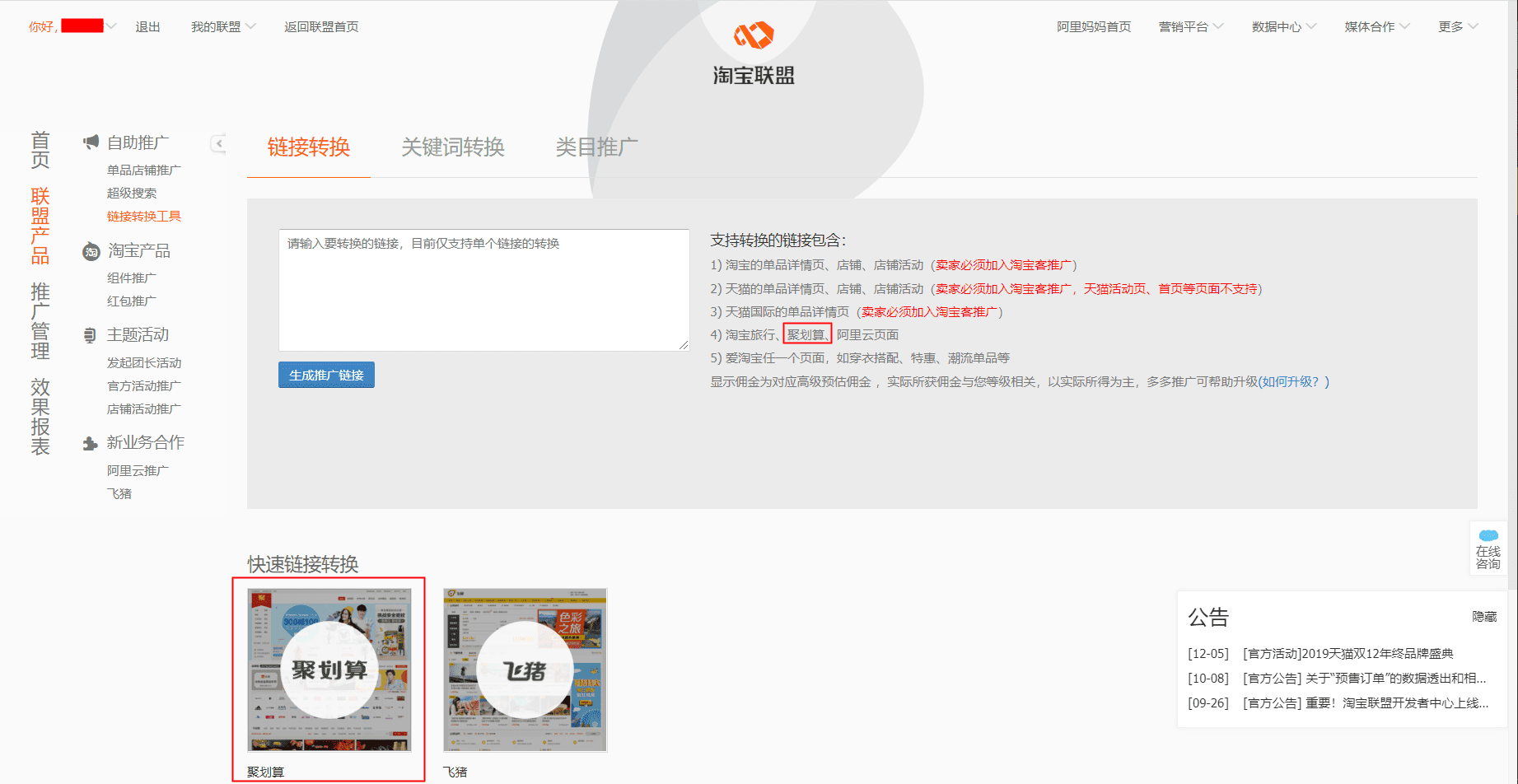Click the 淘宝联盟 logo icon
Screen dimensions: 1518x784
(754, 35)
